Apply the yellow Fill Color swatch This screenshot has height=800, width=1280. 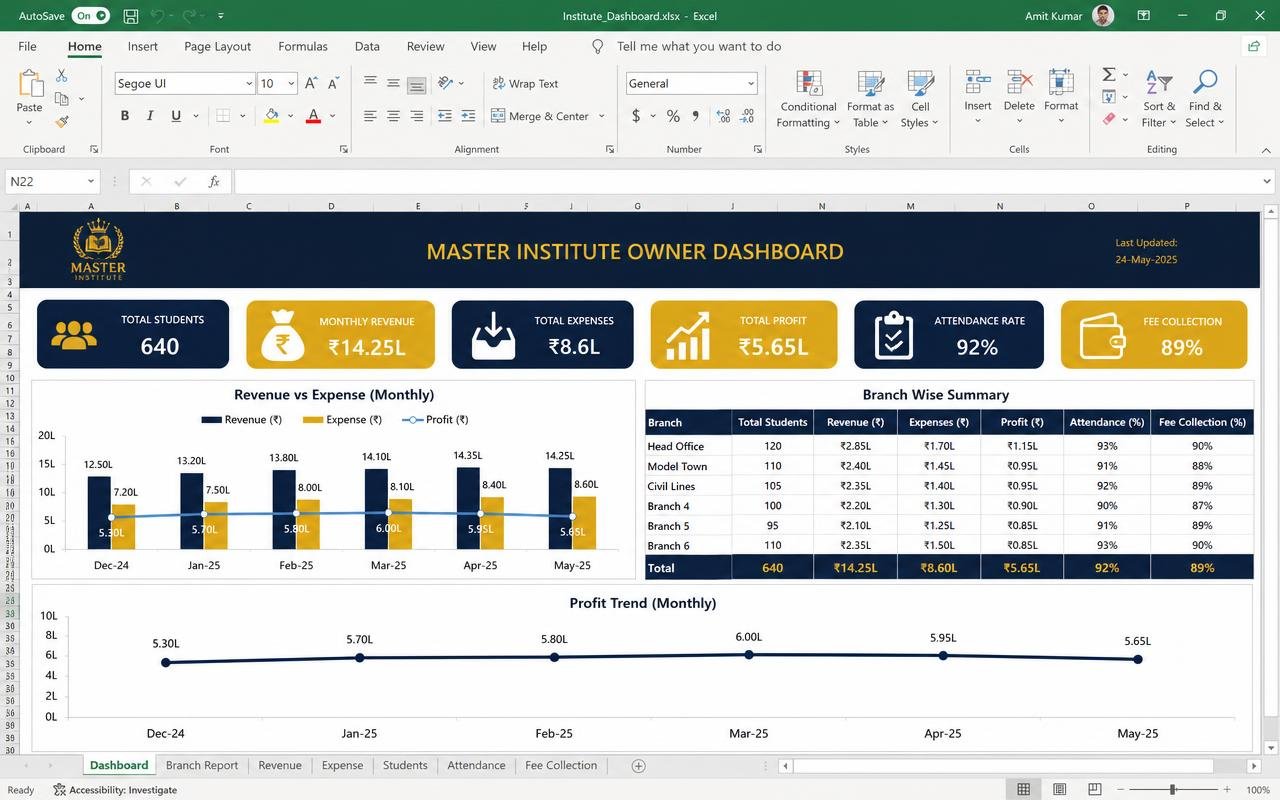coord(271,116)
